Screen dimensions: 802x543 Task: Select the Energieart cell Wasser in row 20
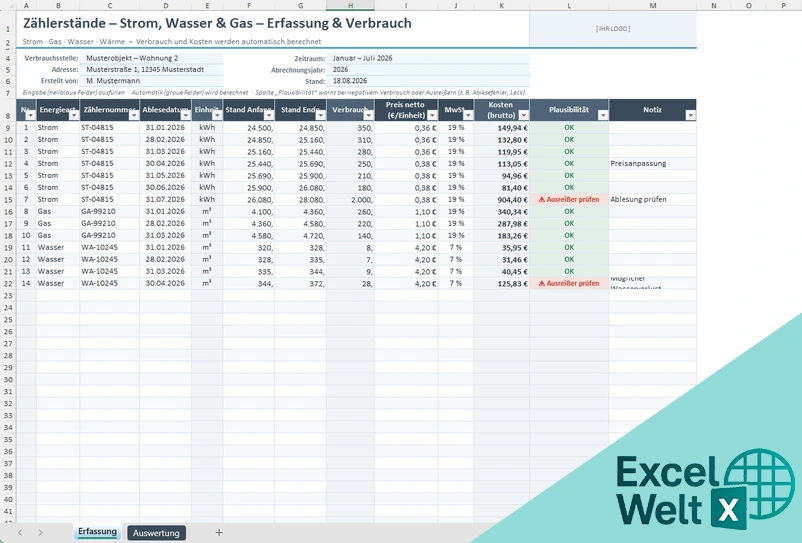[x=58, y=259]
